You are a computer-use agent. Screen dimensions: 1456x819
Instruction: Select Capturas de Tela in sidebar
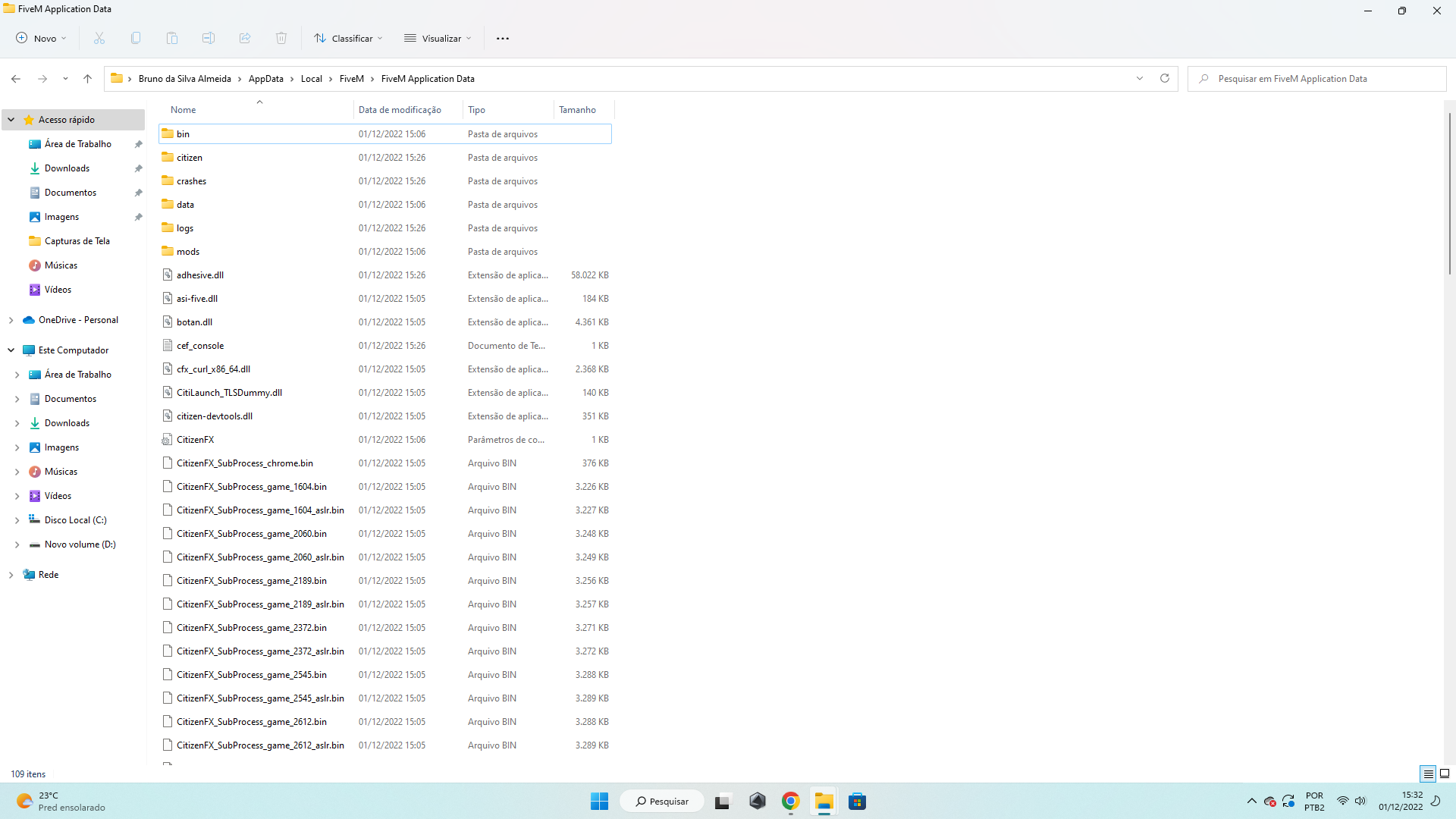click(77, 241)
